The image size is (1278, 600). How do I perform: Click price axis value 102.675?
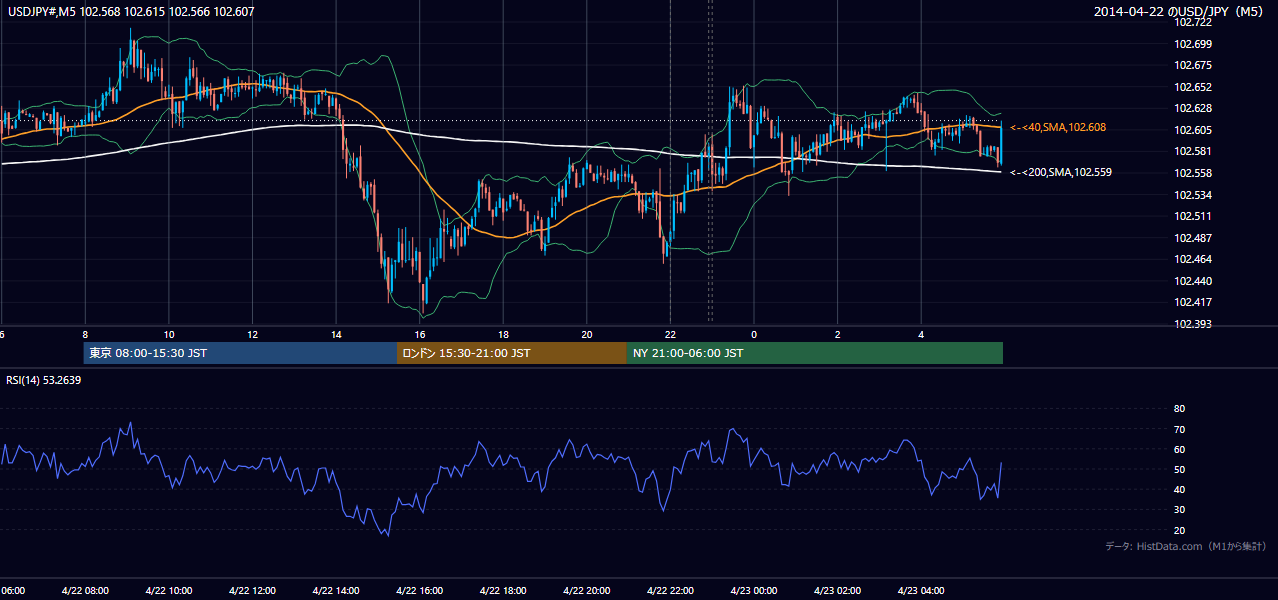click(x=1192, y=65)
